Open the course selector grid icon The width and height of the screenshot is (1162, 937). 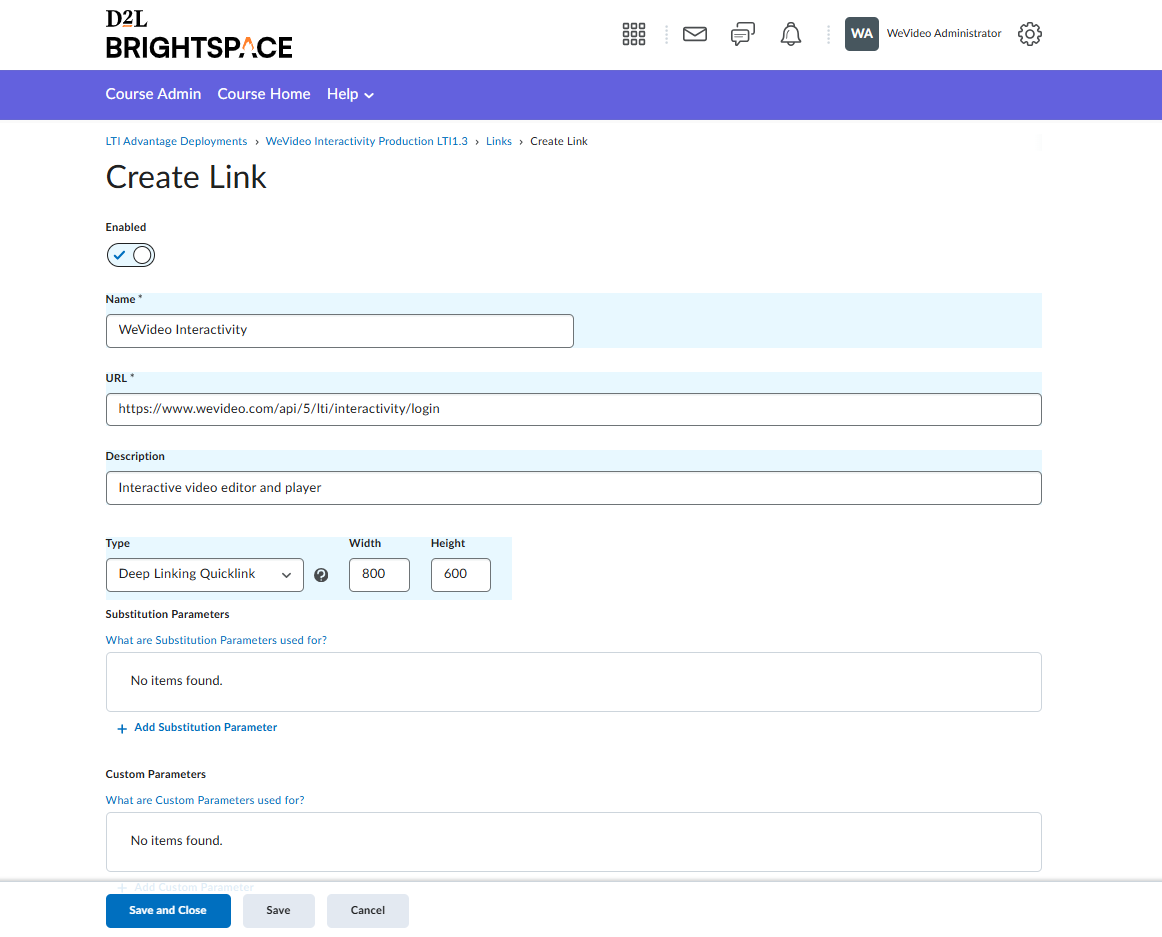coord(634,34)
